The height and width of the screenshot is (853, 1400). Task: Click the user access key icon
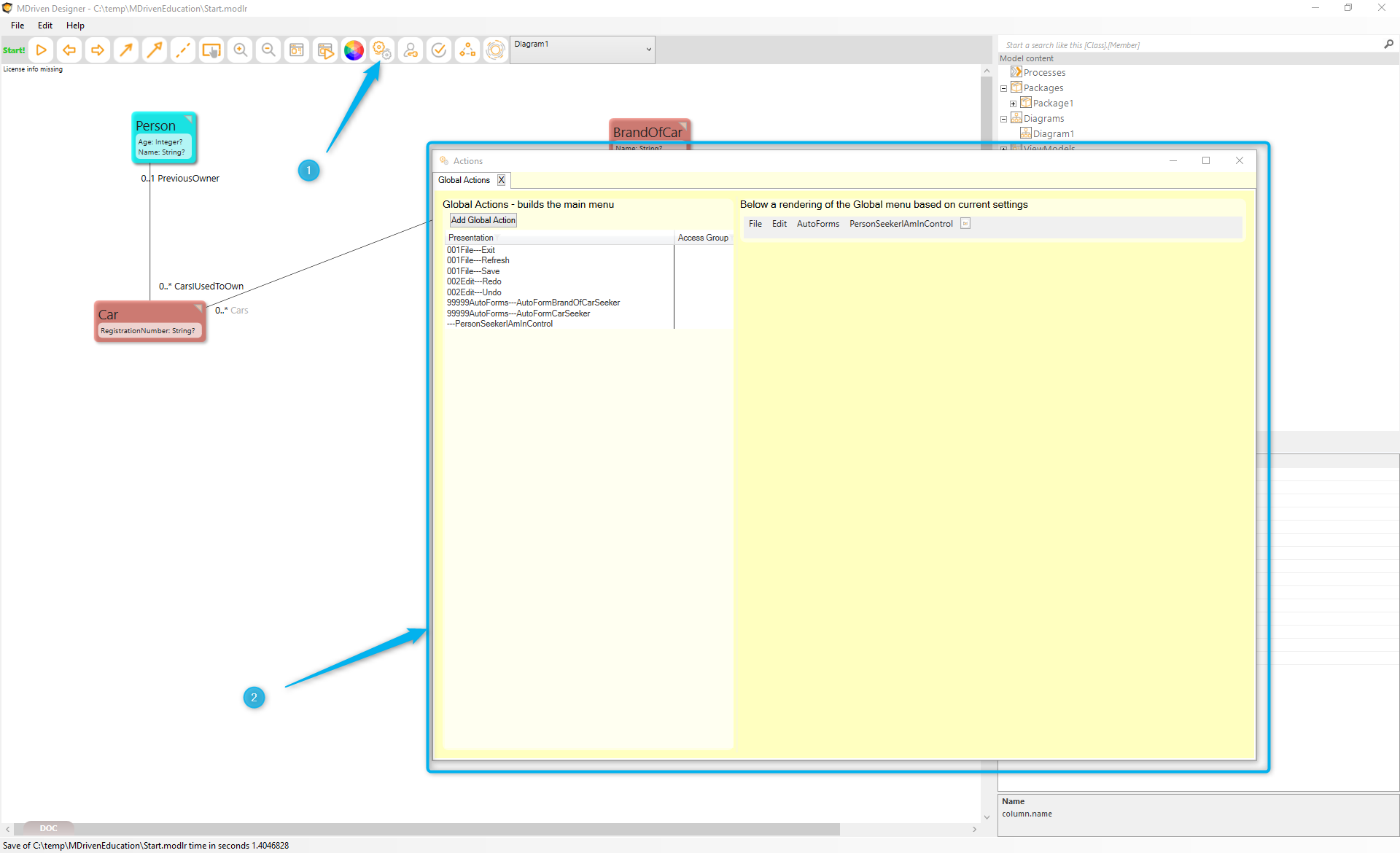coord(411,50)
